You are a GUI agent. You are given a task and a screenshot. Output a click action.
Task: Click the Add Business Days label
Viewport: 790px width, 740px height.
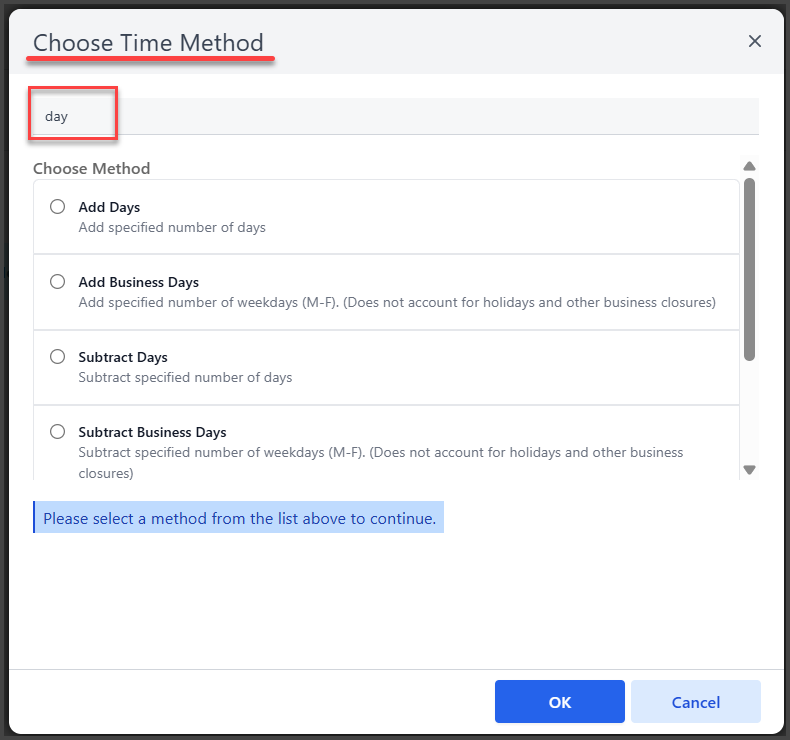coord(139,283)
